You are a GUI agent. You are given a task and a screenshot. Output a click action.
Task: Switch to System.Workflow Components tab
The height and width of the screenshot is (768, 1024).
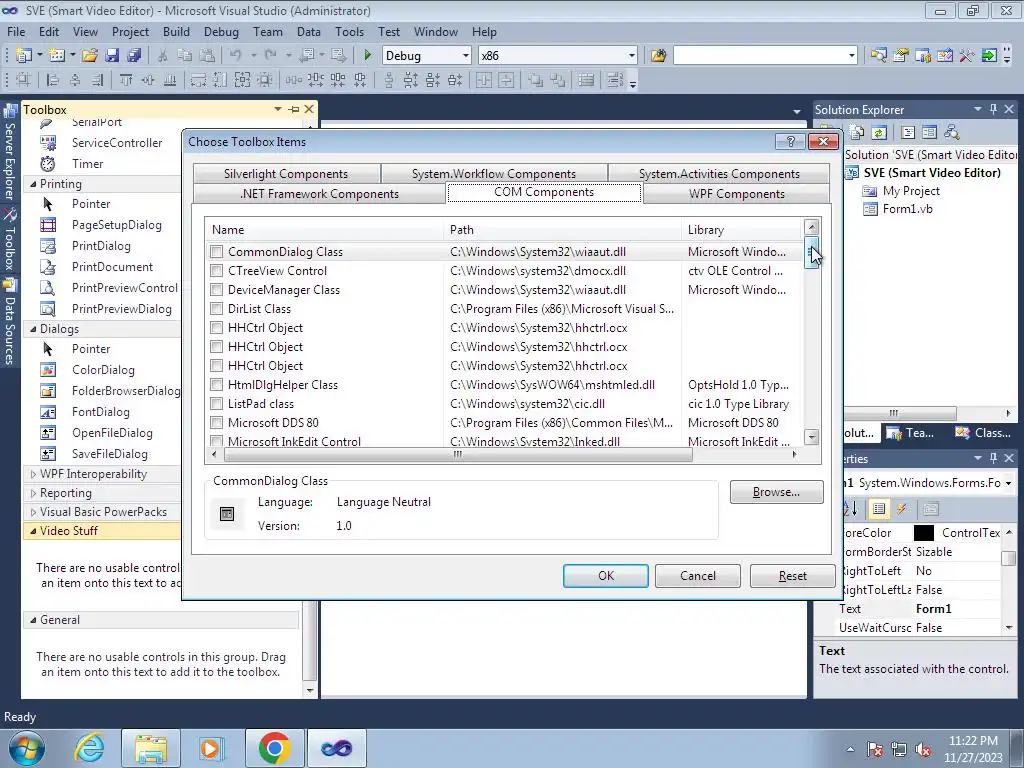(494, 174)
